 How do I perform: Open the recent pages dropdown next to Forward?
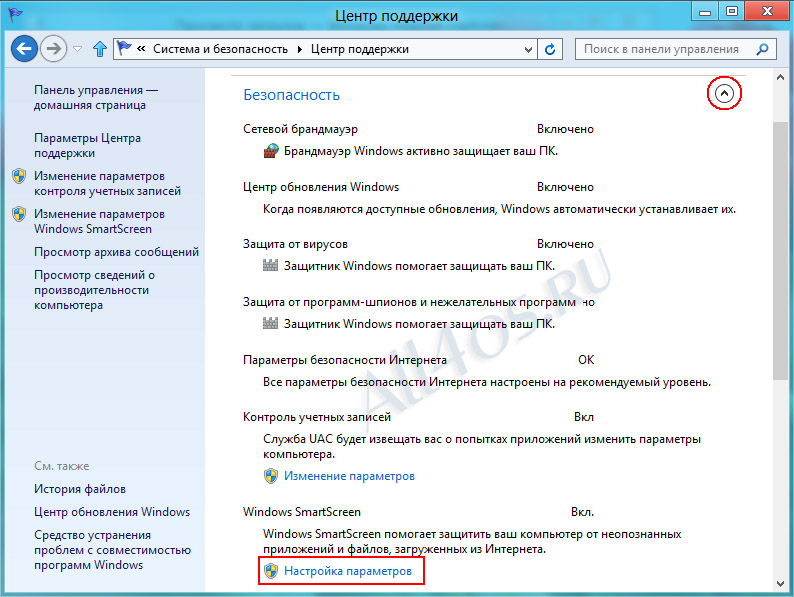[77, 49]
